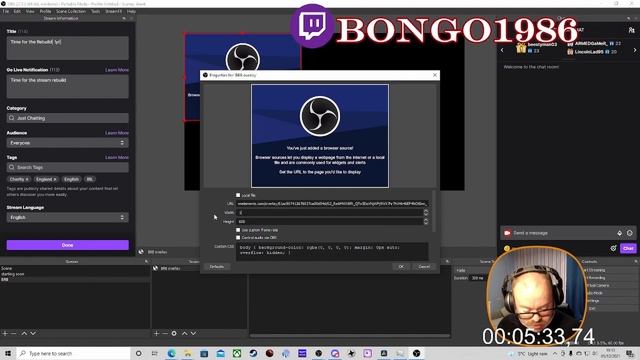The width and height of the screenshot is (640, 360).
Task: Open the StreamFX menu
Action: point(113,11)
